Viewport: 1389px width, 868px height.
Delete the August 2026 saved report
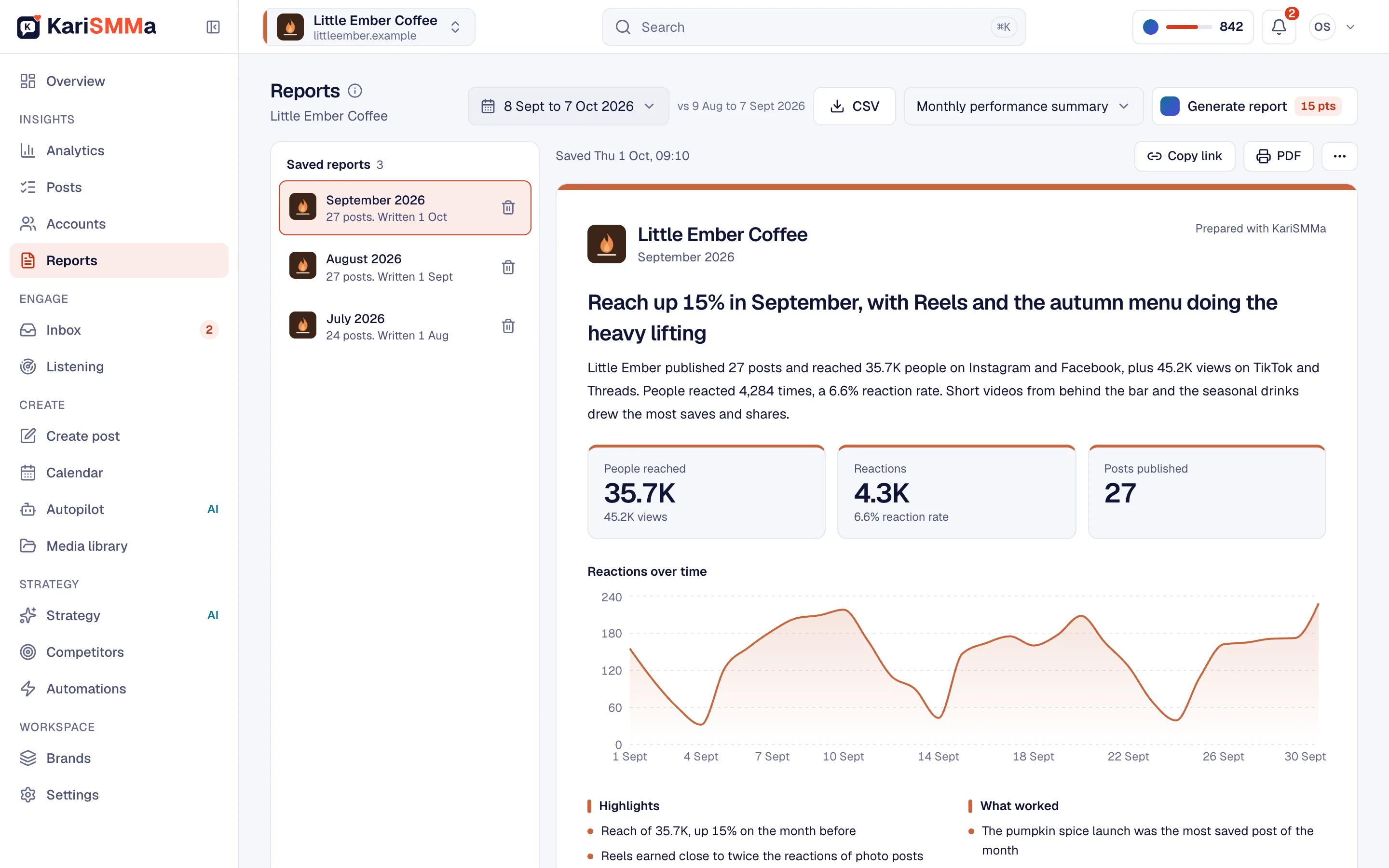point(508,267)
